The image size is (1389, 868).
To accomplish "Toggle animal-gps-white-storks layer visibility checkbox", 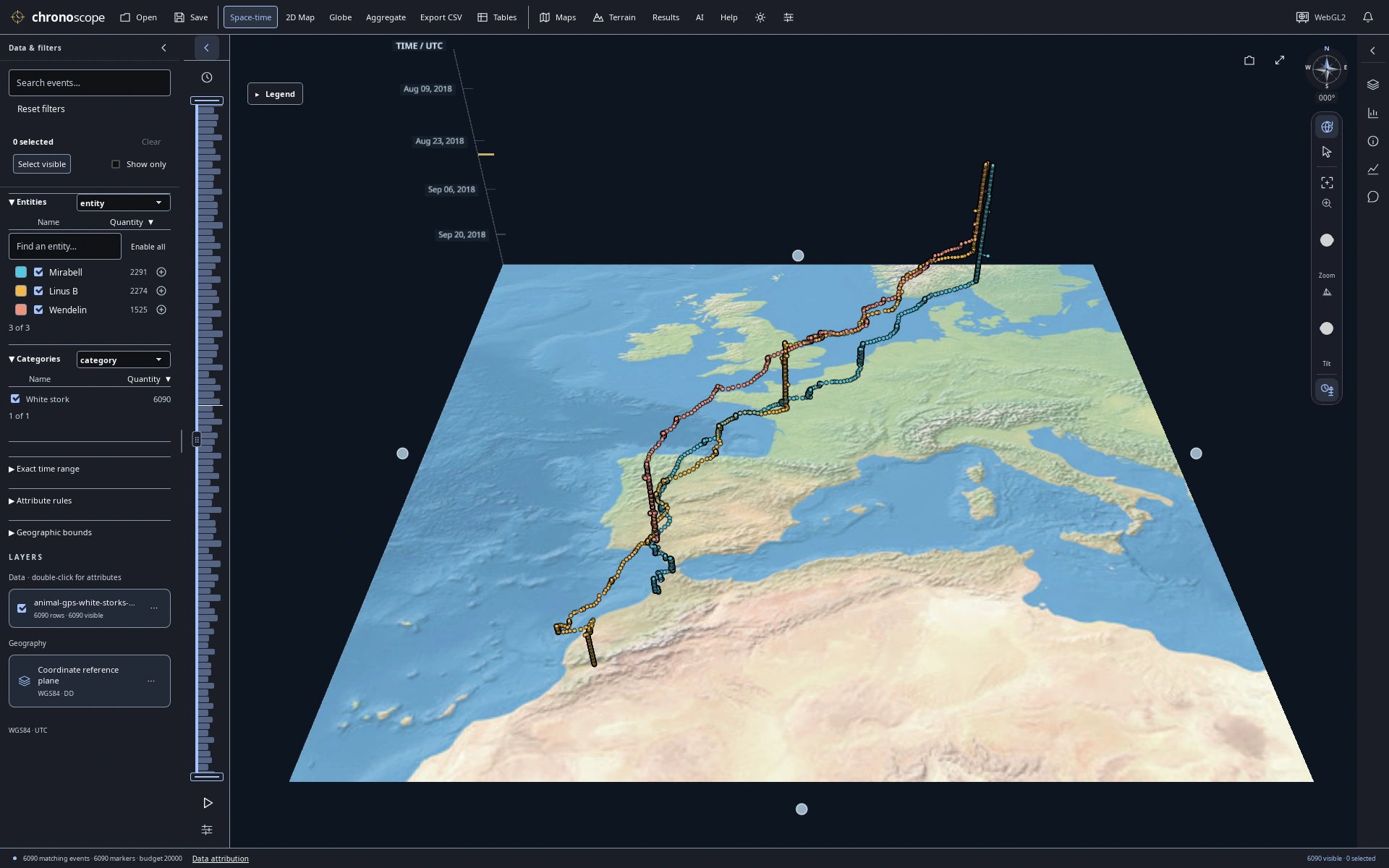I will tap(22, 608).
